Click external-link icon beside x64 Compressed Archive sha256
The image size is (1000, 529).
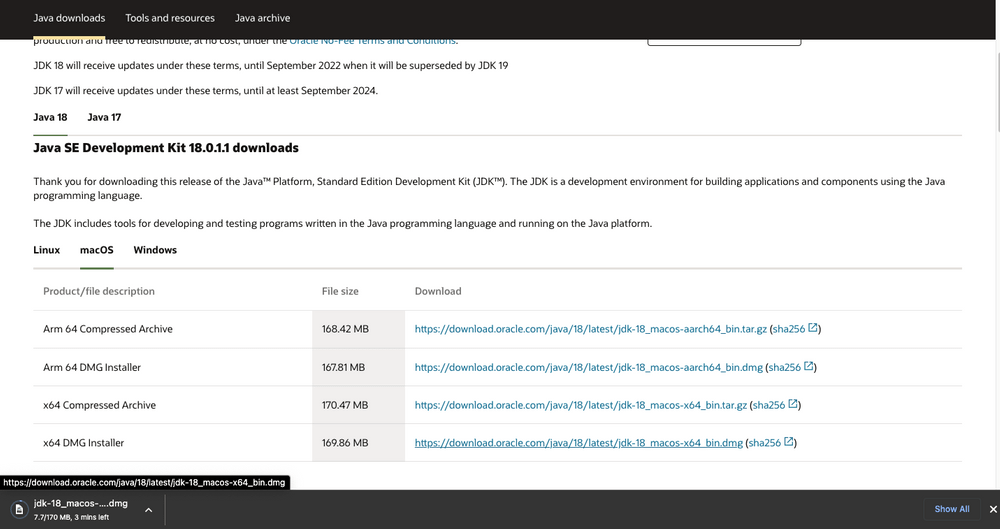click(793, 404)
